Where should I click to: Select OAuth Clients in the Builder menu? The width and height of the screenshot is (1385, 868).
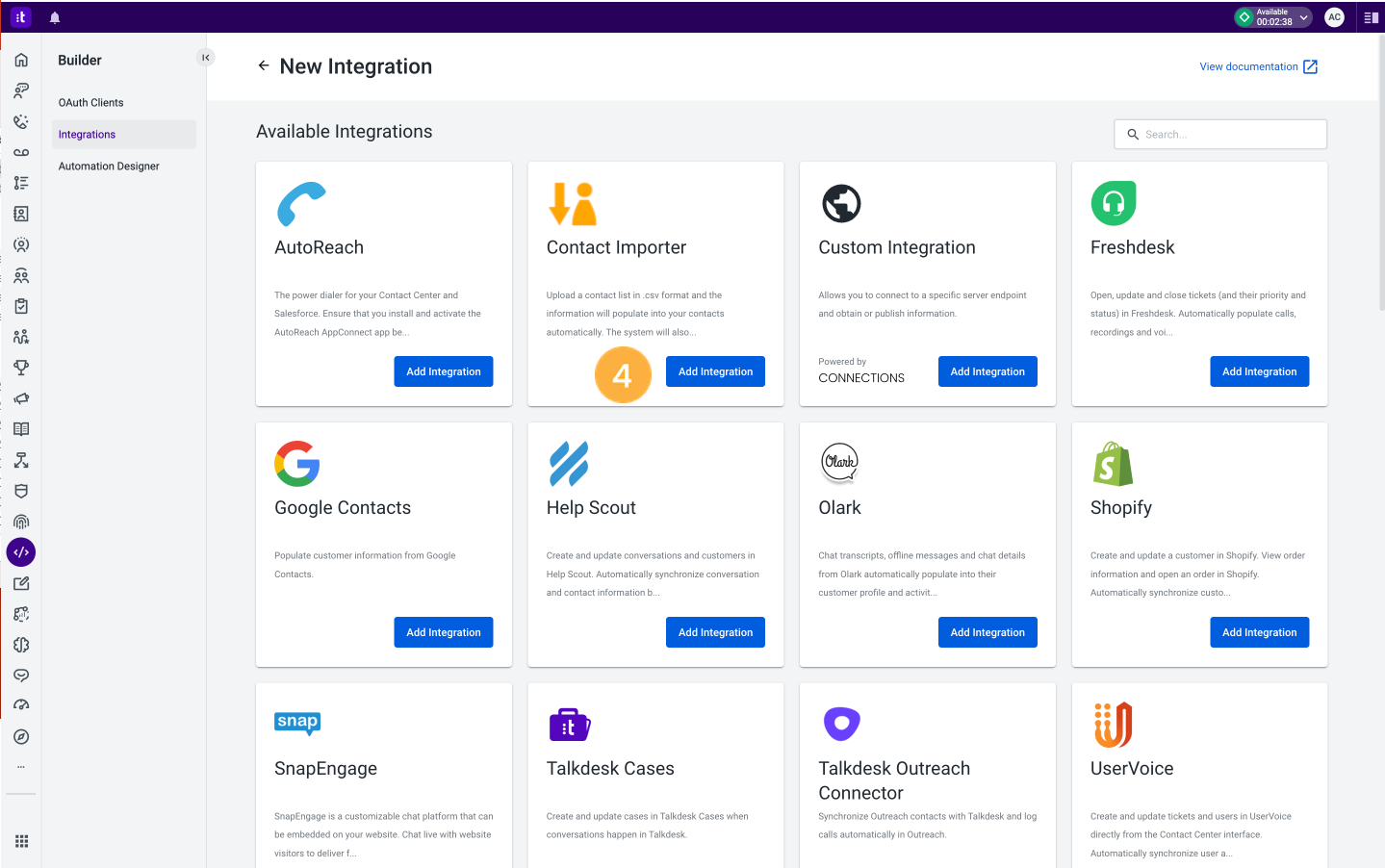(x=90, y=102)
